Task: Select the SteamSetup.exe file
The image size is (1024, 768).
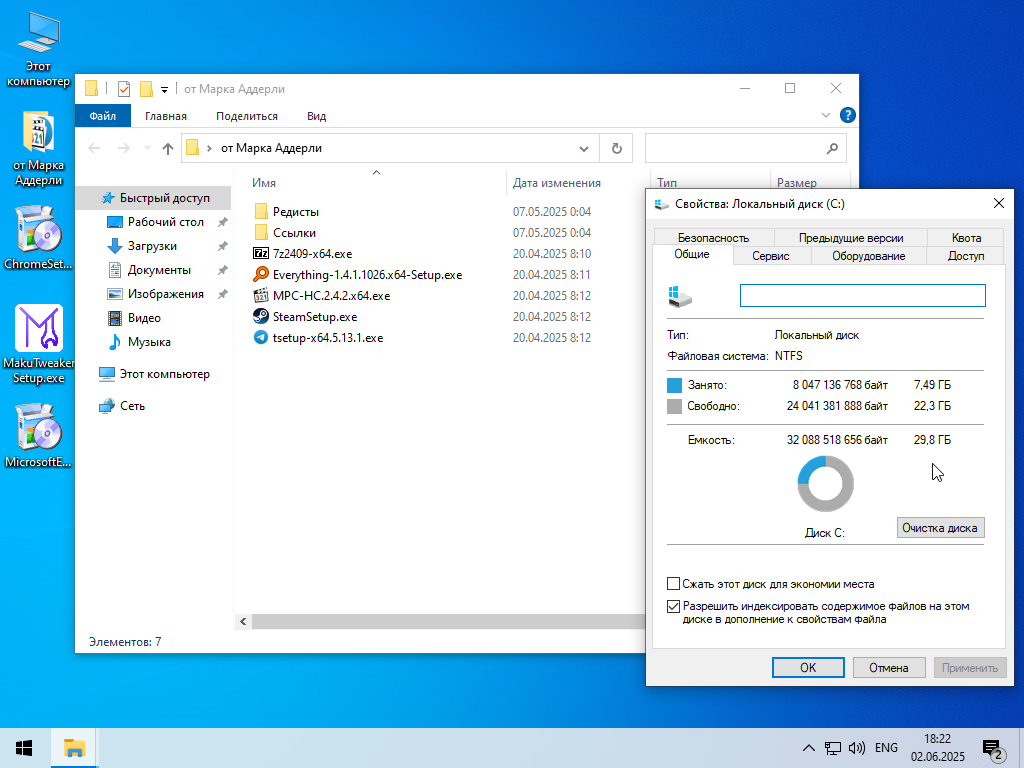Action: coord(315,317)
